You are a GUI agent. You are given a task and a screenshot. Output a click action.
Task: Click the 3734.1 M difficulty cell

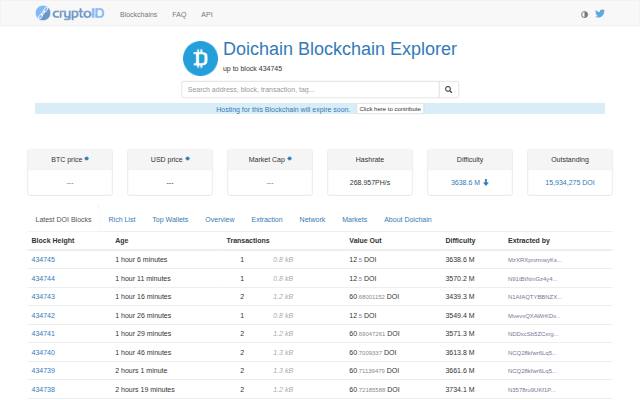pos(460,389)
